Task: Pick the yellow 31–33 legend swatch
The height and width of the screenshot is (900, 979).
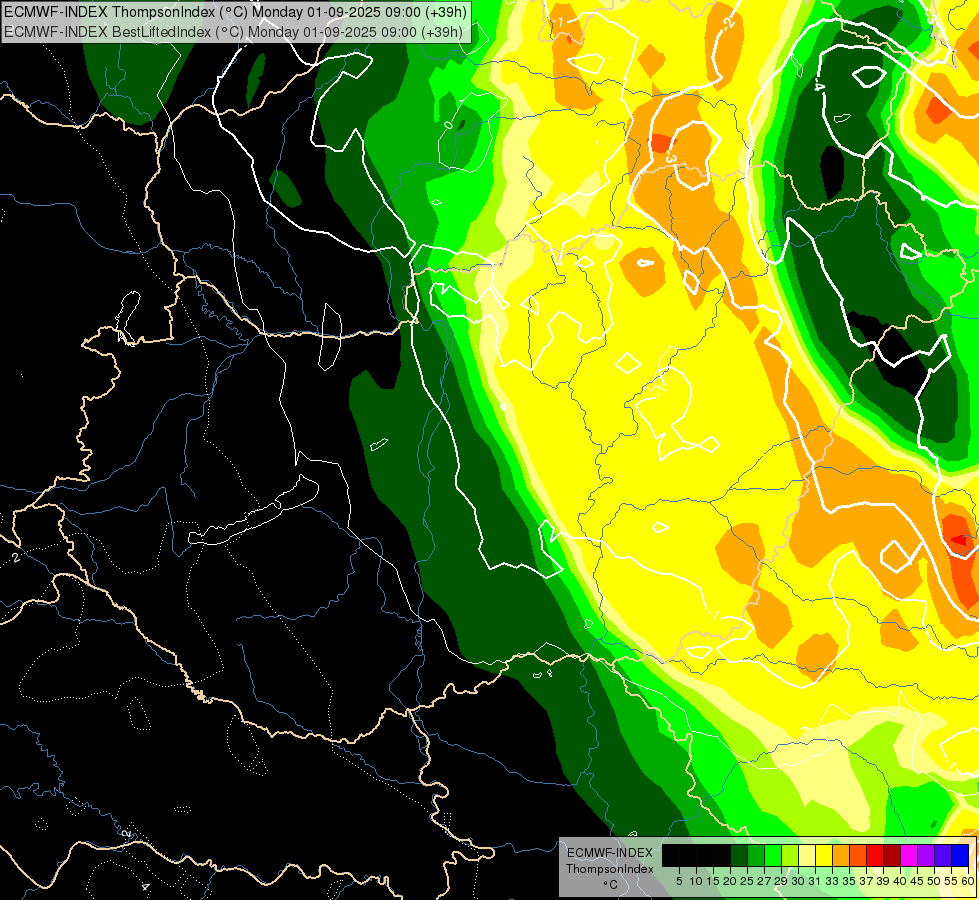Action: pyautogui.click(x=824, y=855)
